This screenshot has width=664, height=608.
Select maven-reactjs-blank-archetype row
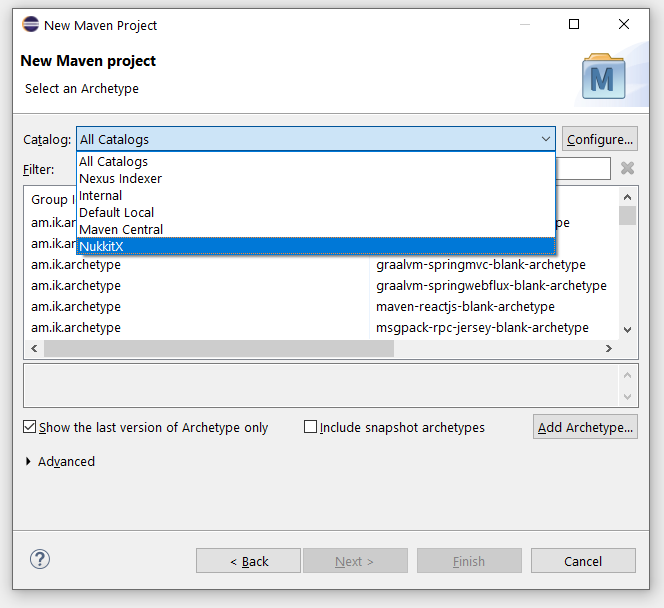pos(465,306)
